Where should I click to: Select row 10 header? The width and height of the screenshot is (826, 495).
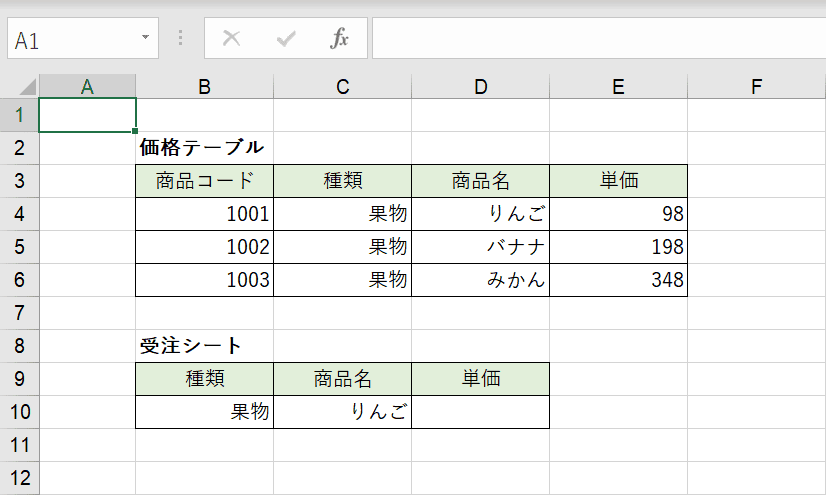pyautogui.click(x=19, y=412)
